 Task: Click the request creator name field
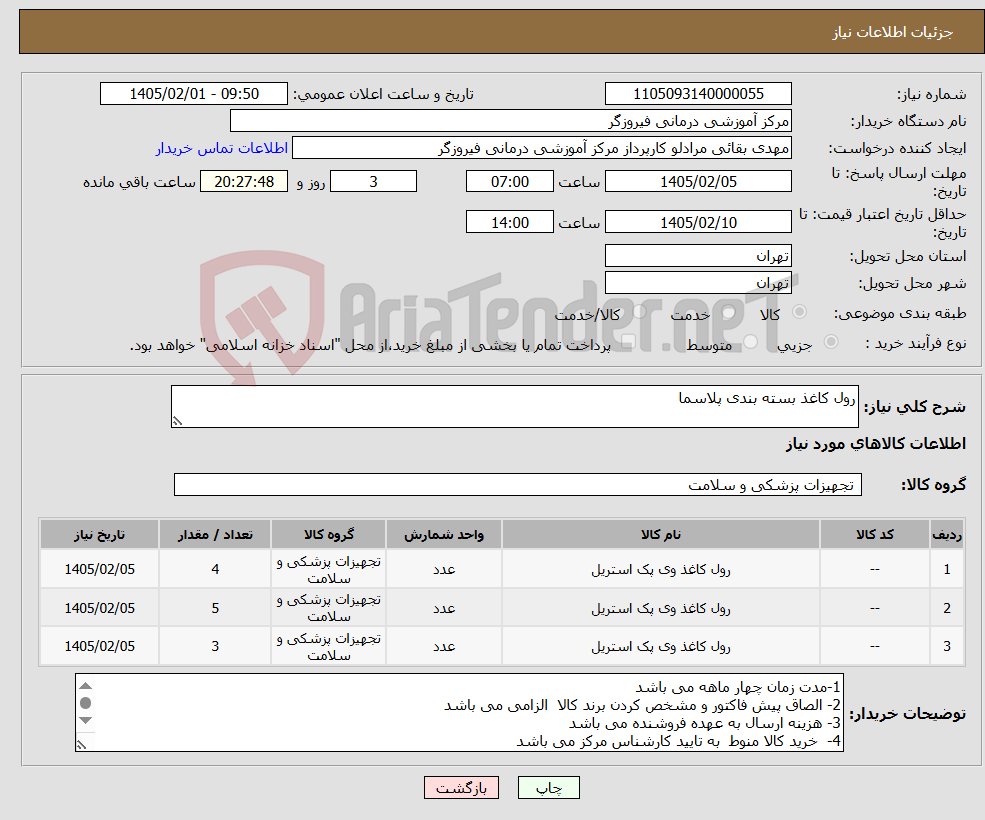point(541,148)
